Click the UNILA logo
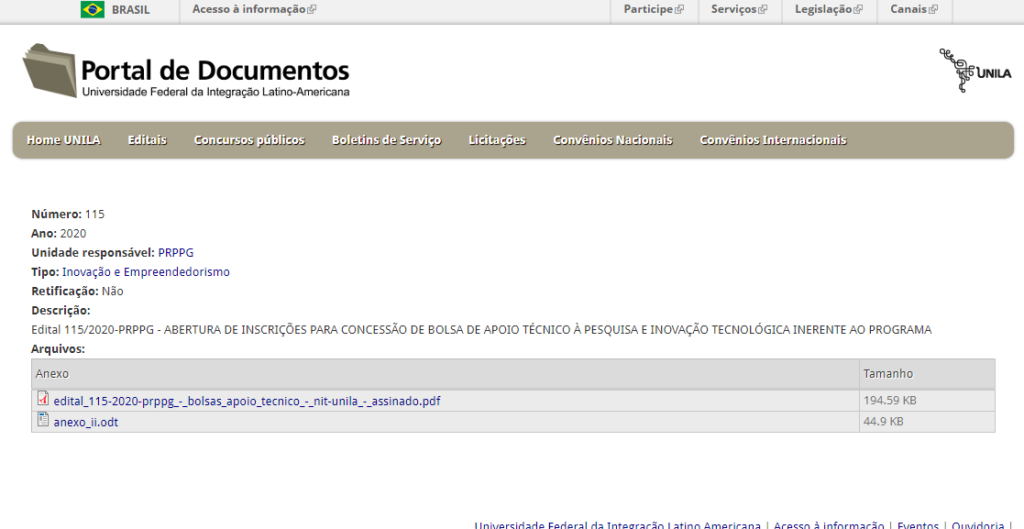The image size is (1024, 529). [x=976, y=71]
